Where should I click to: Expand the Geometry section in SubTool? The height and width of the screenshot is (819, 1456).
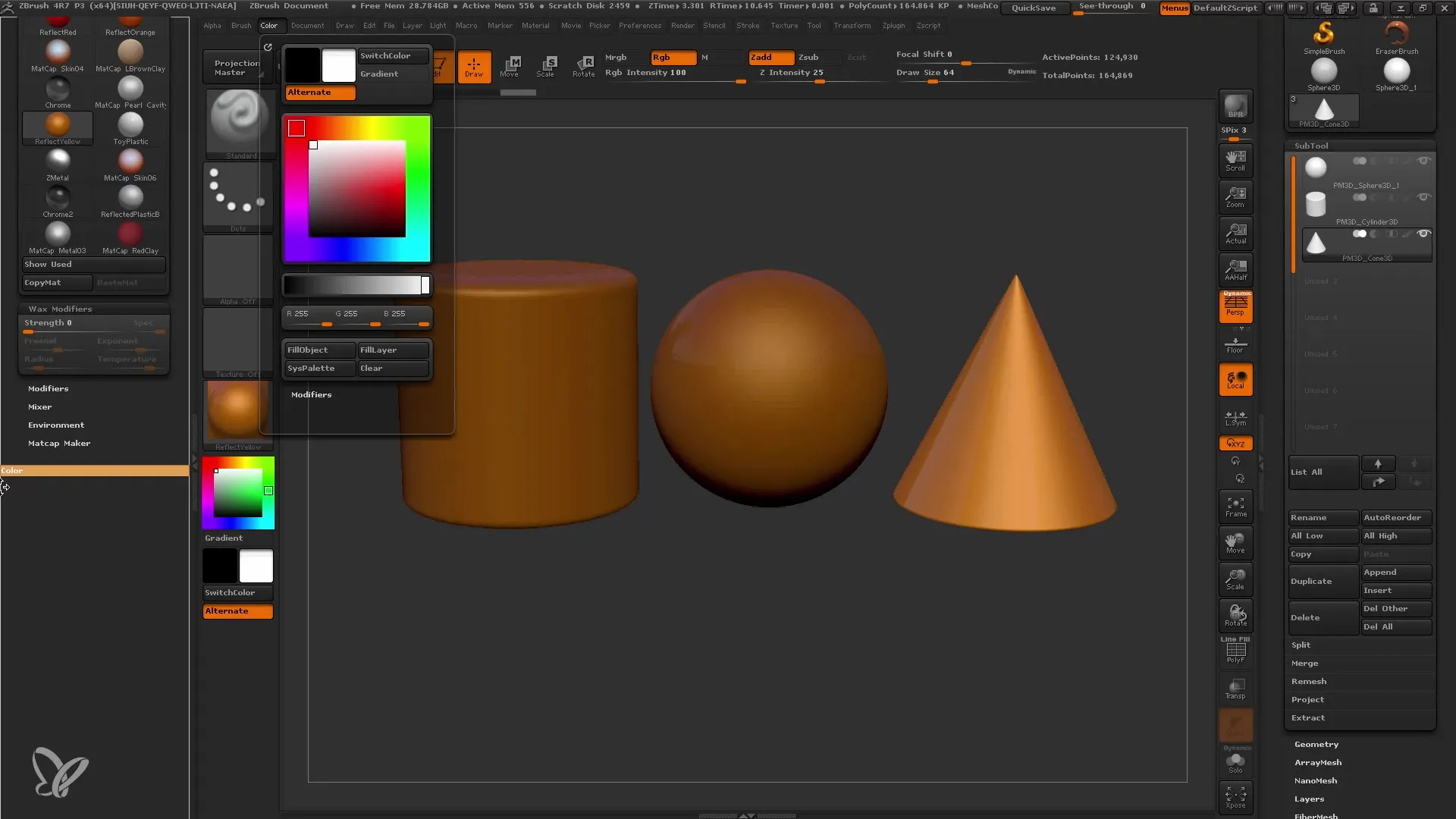coord(1316,744)
